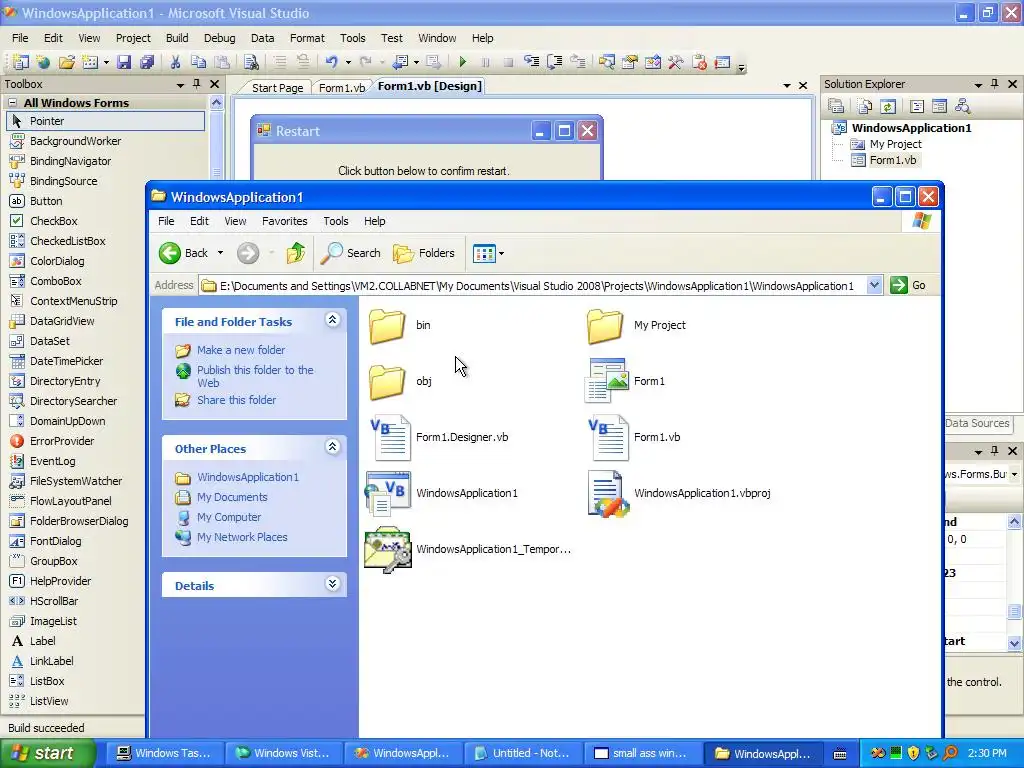
Task: Open the Toolbox via the hammer-and-wrench toolbar icon
Action: (676, 62)
